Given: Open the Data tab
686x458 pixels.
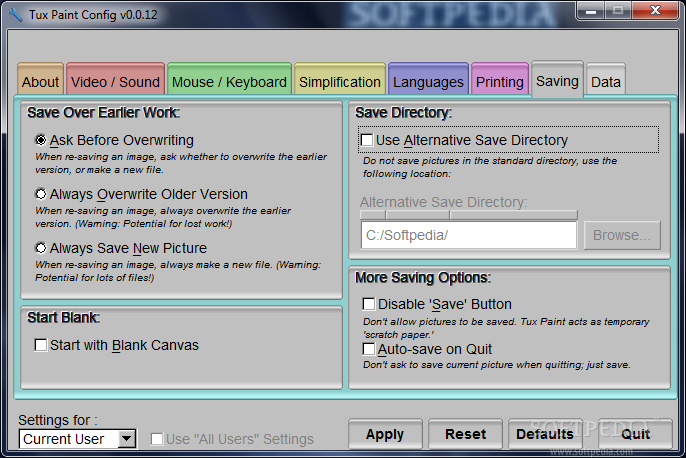Looking at the screenshot, I should coord(606,79).
